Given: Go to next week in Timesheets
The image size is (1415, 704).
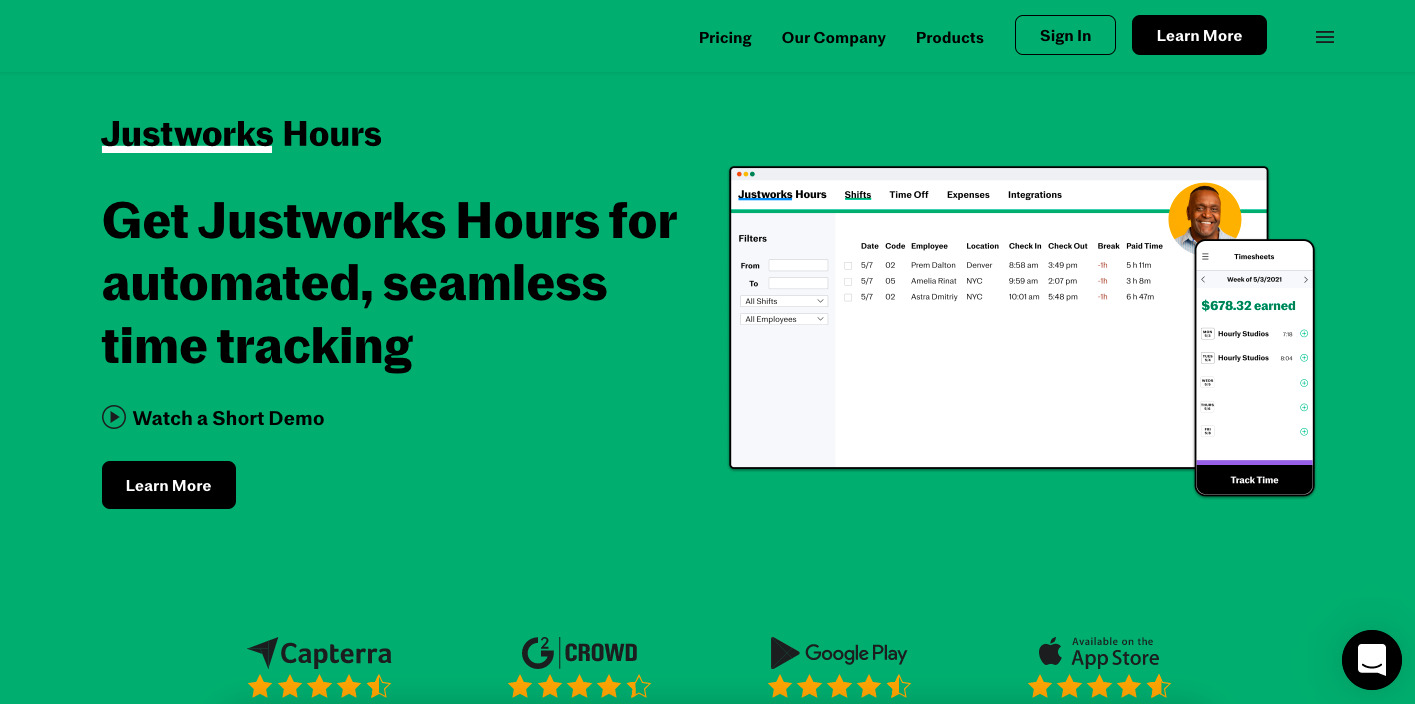Looking at the screenshot, I should [x=1305, y=280].
